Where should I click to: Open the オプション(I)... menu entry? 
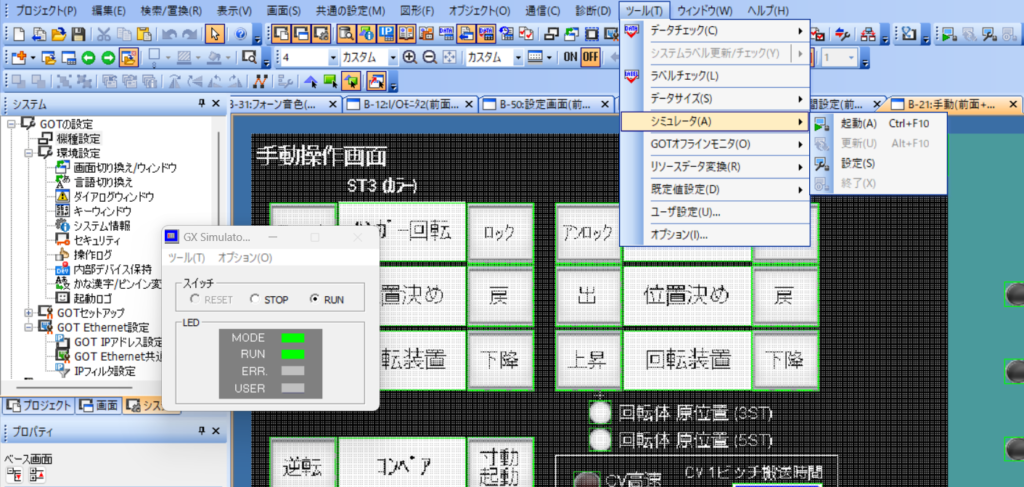pos(678,235)
